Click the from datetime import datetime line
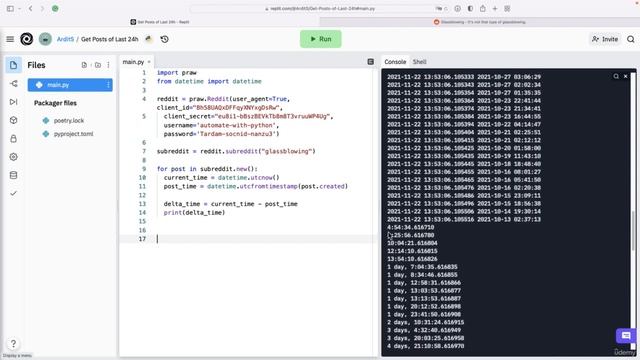640x360 pixels. (209, 81)
